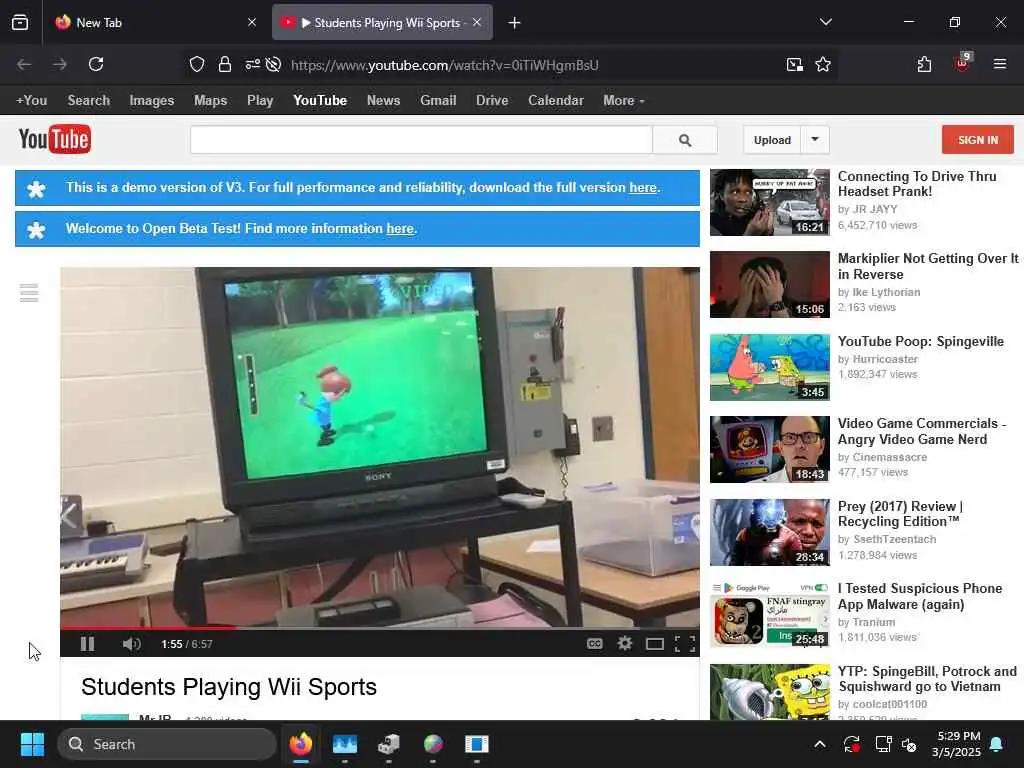Switch to the New Tab browser tab
The width and height of the screenshot is (1024, 768).
point(155,23)
